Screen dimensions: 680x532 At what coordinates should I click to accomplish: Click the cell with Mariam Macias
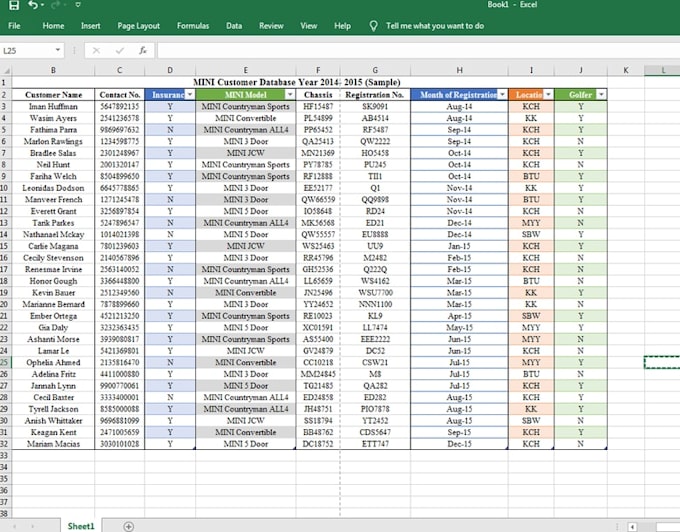click(53, 444)
